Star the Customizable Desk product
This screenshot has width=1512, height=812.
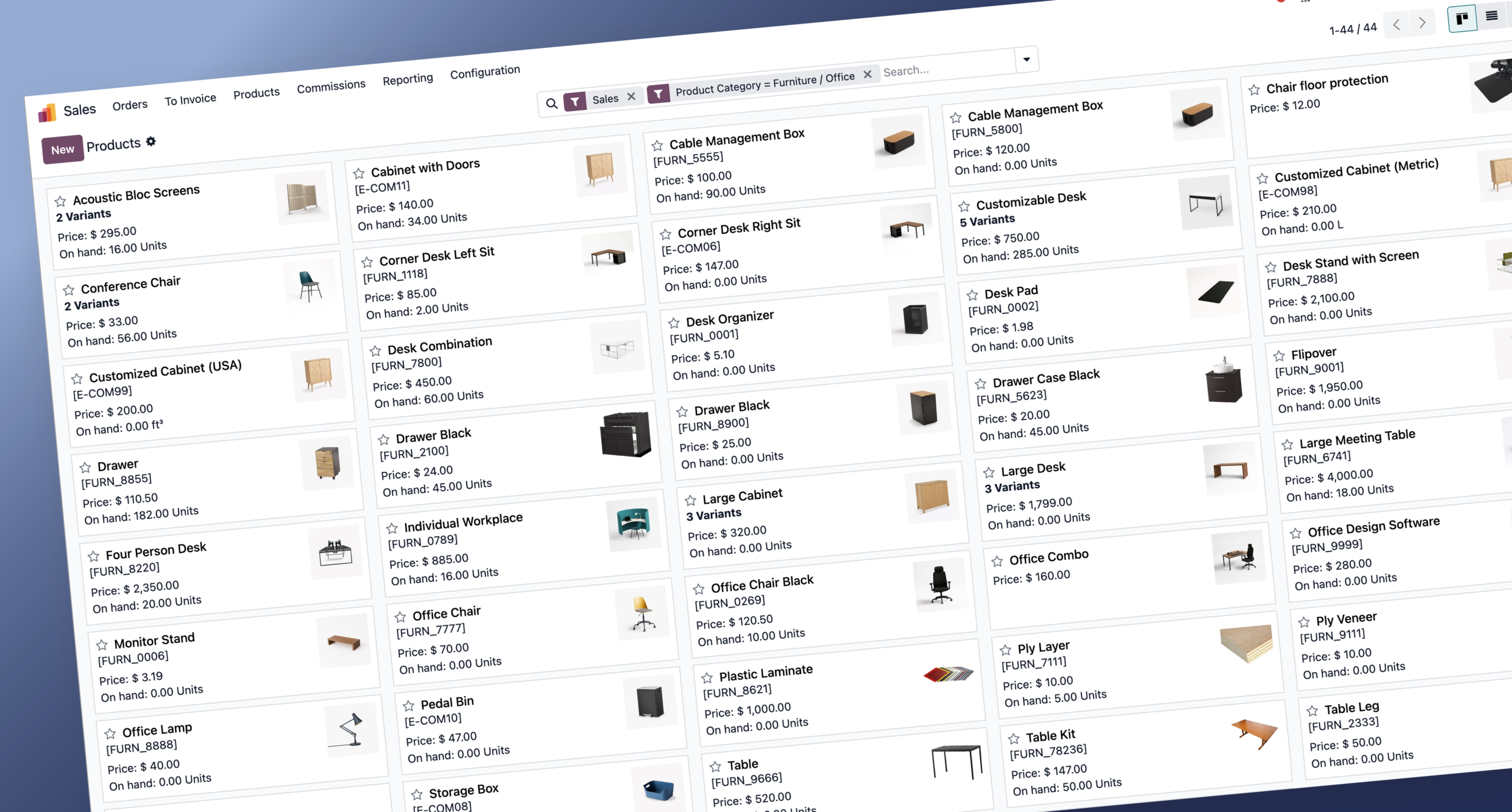[964, 206]
